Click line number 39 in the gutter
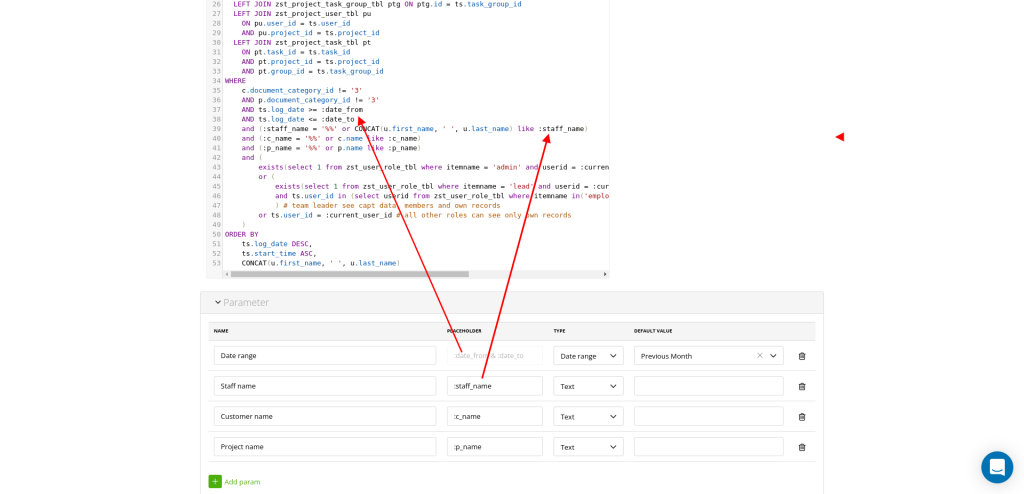Viewport: 1024px width, 494px height. click(x=216, y=129)
